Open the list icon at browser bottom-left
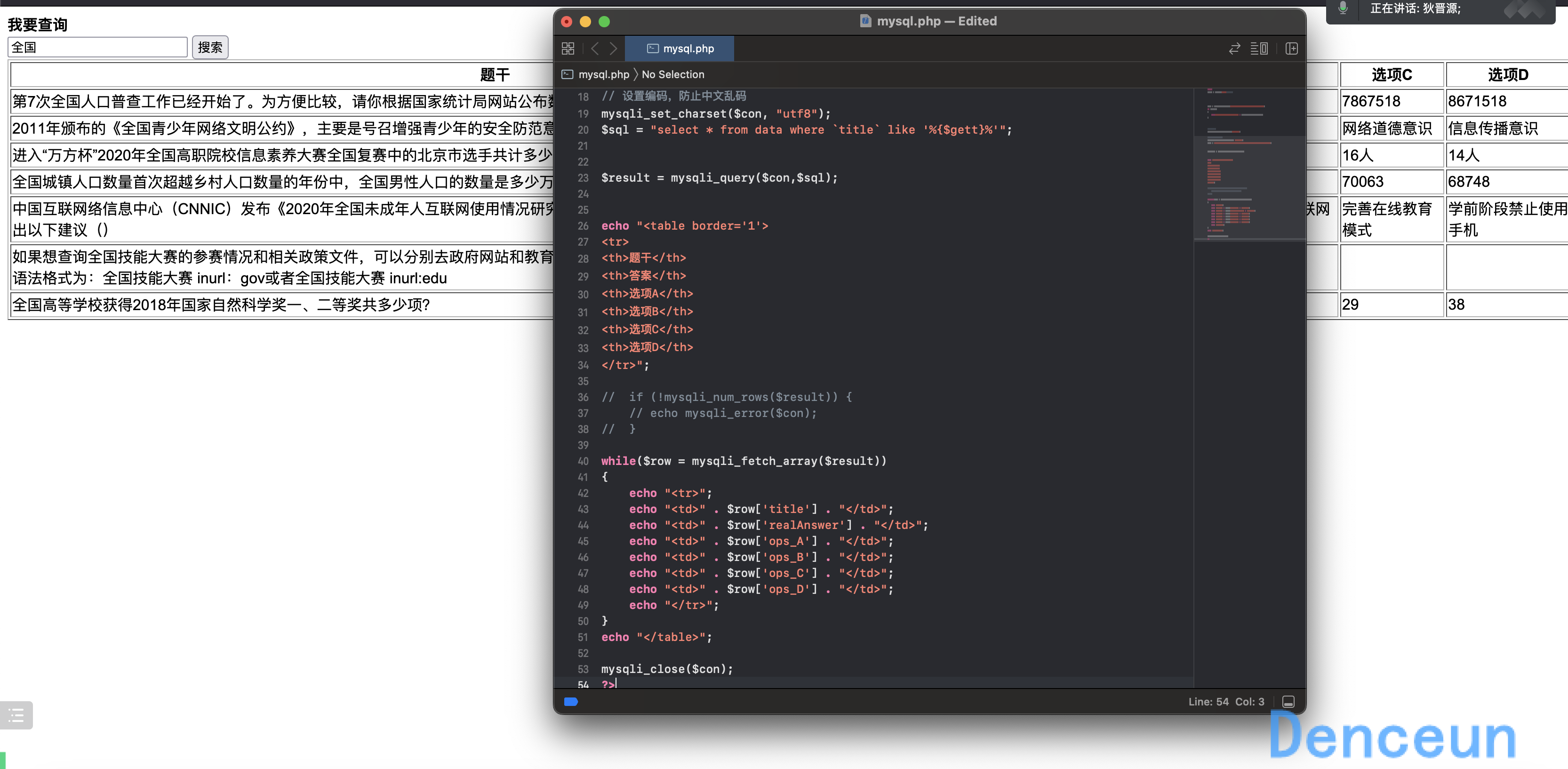1568x769 pixels. 16,715
